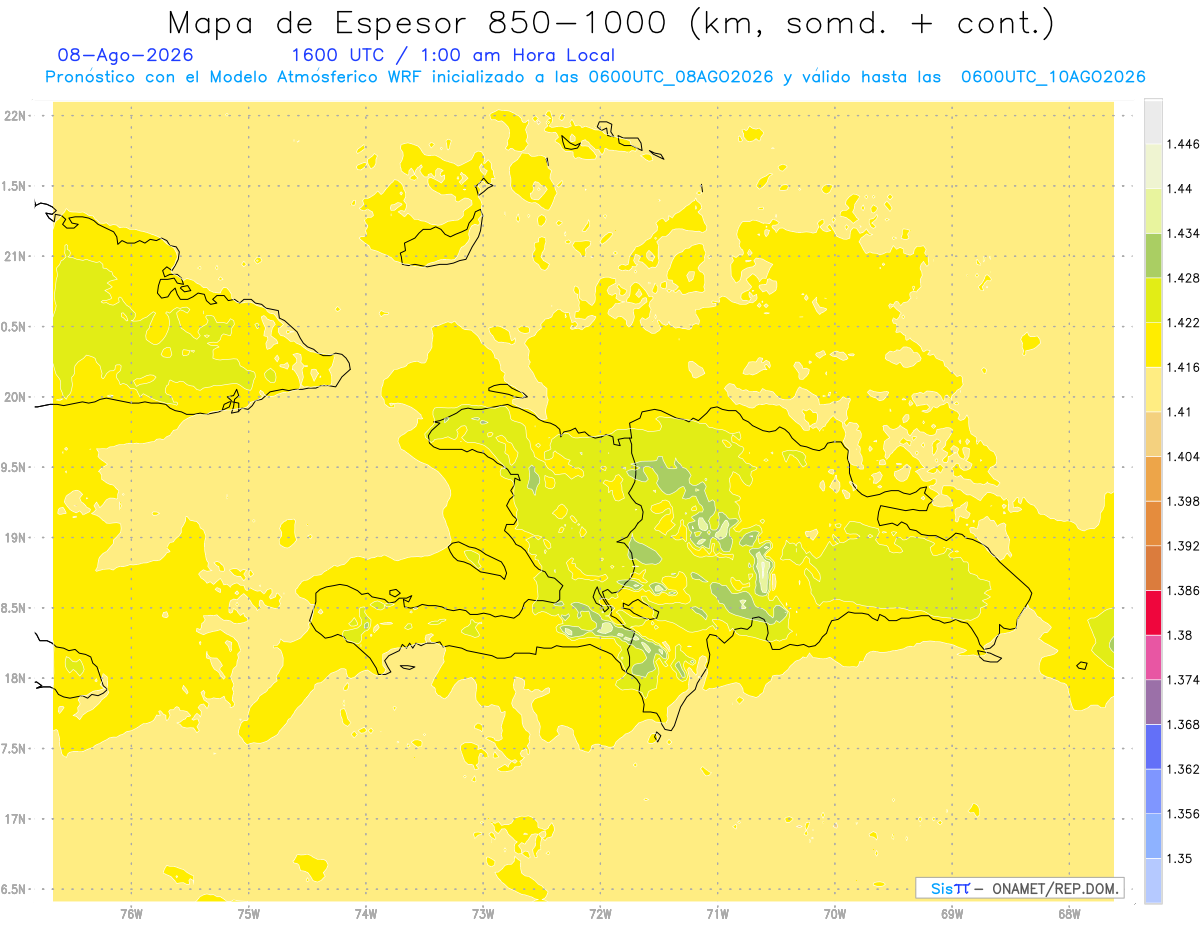This screenshot has height=927, width=1200.
Task: Click the colorbar value '1.434'
Action: tap(1183, 233)
